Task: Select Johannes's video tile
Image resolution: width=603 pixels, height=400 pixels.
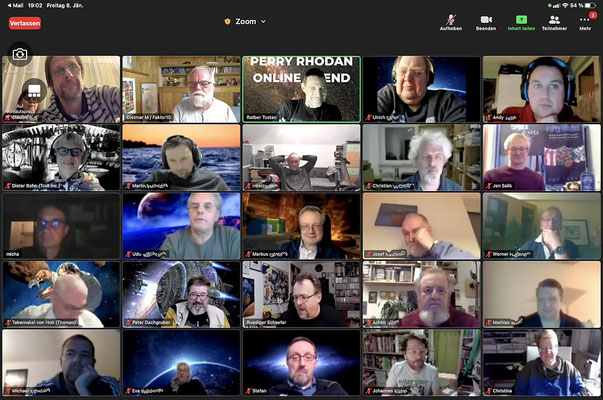Action: pos(421,362)
